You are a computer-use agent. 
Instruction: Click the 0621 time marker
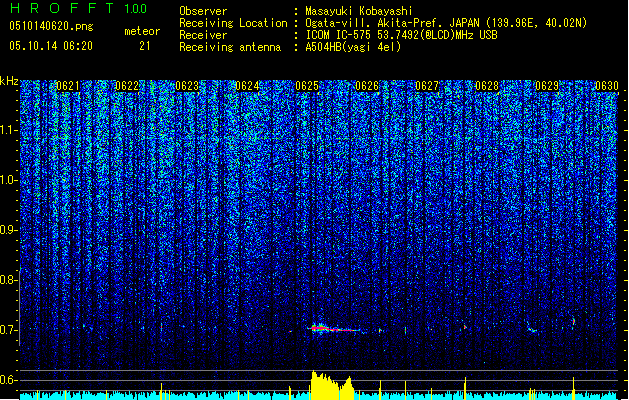[x=68, y=86]
